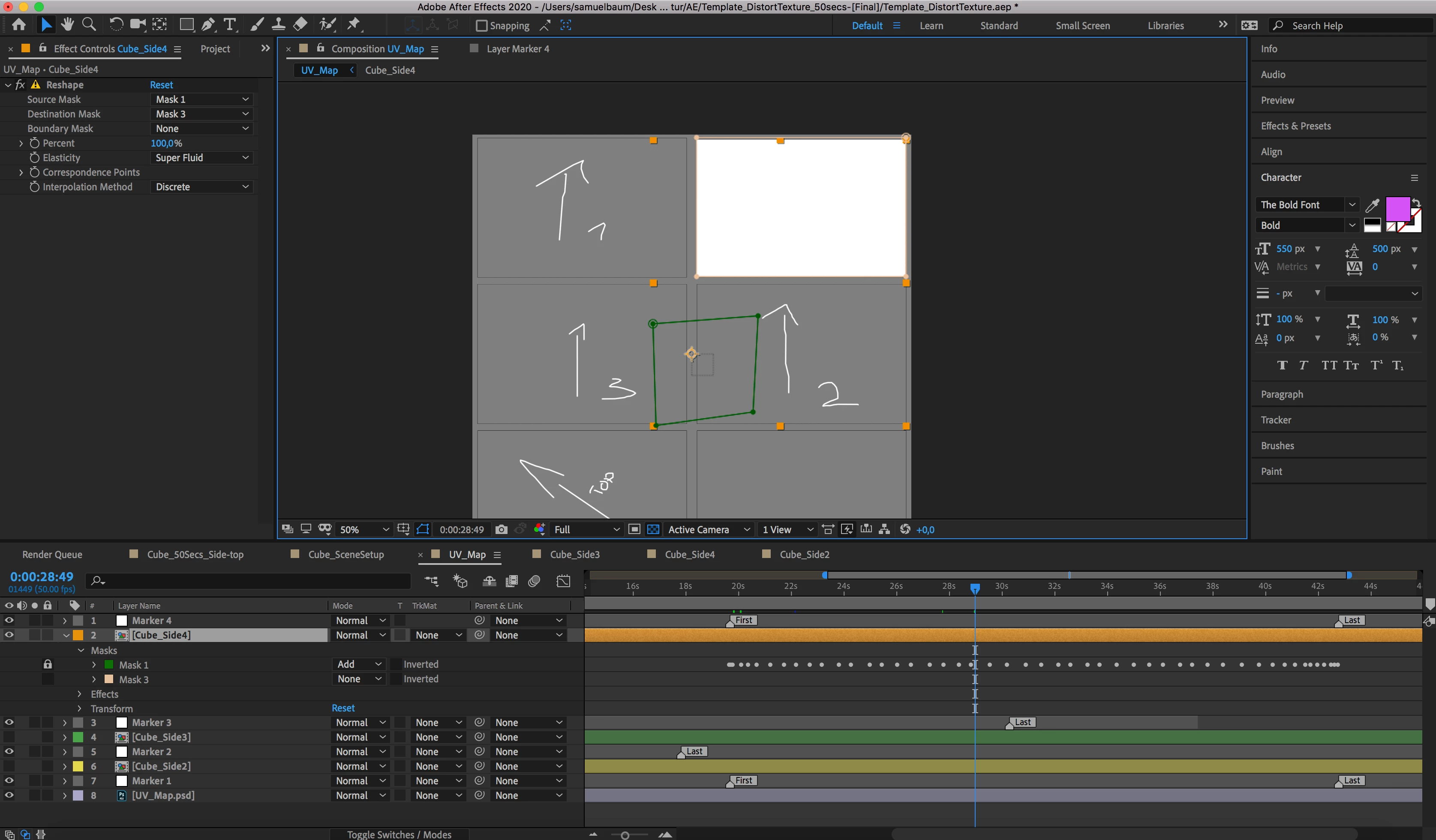Click the Take Snapshot camera icon
The height and width of the screenshot is (840, 1436).
tap(501, 529)
